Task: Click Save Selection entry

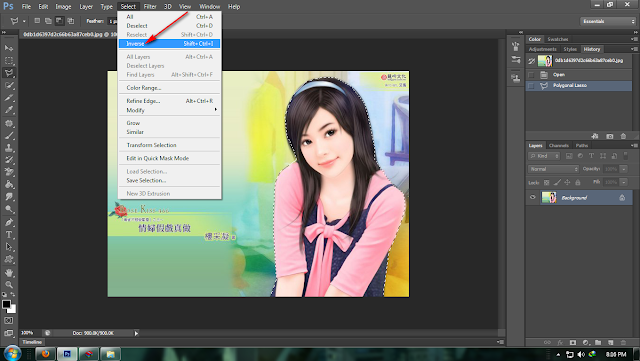Action: coord(169,180)
